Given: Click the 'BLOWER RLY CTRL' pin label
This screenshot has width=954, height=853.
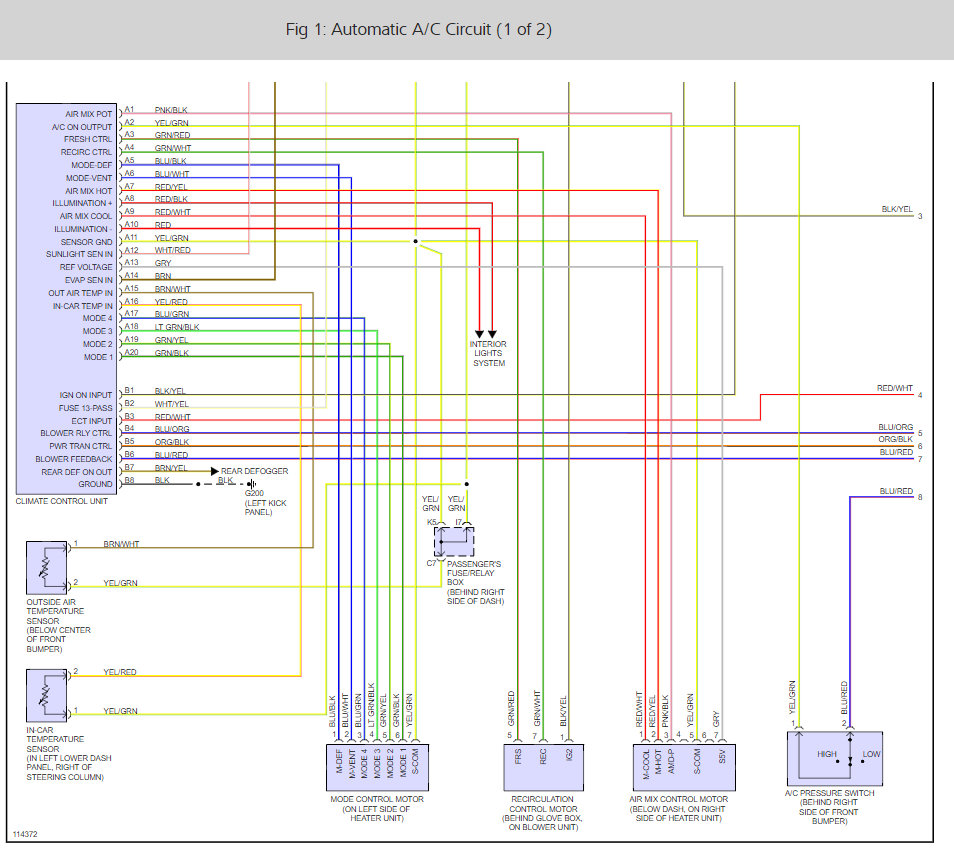Looking at the screenshot, I should point(77,433).
